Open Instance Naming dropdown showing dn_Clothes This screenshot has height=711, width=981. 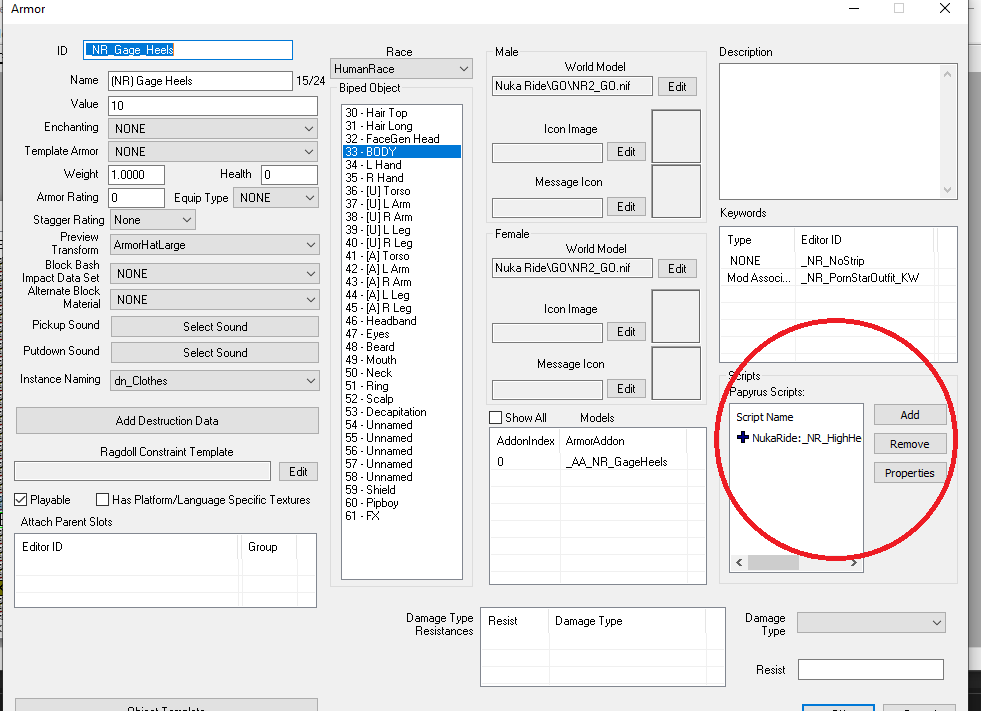point(215,381)
